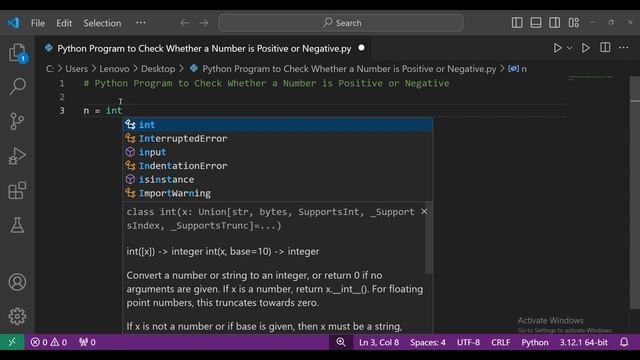
Task: Open the Selection menu
Action: click(x=102, y=23)
